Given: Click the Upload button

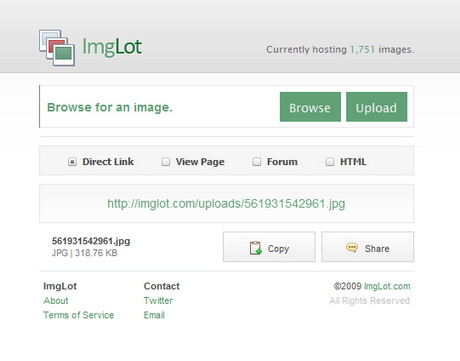Looking at the screenshot, I should pyautogui.click(x=377, y=107).
